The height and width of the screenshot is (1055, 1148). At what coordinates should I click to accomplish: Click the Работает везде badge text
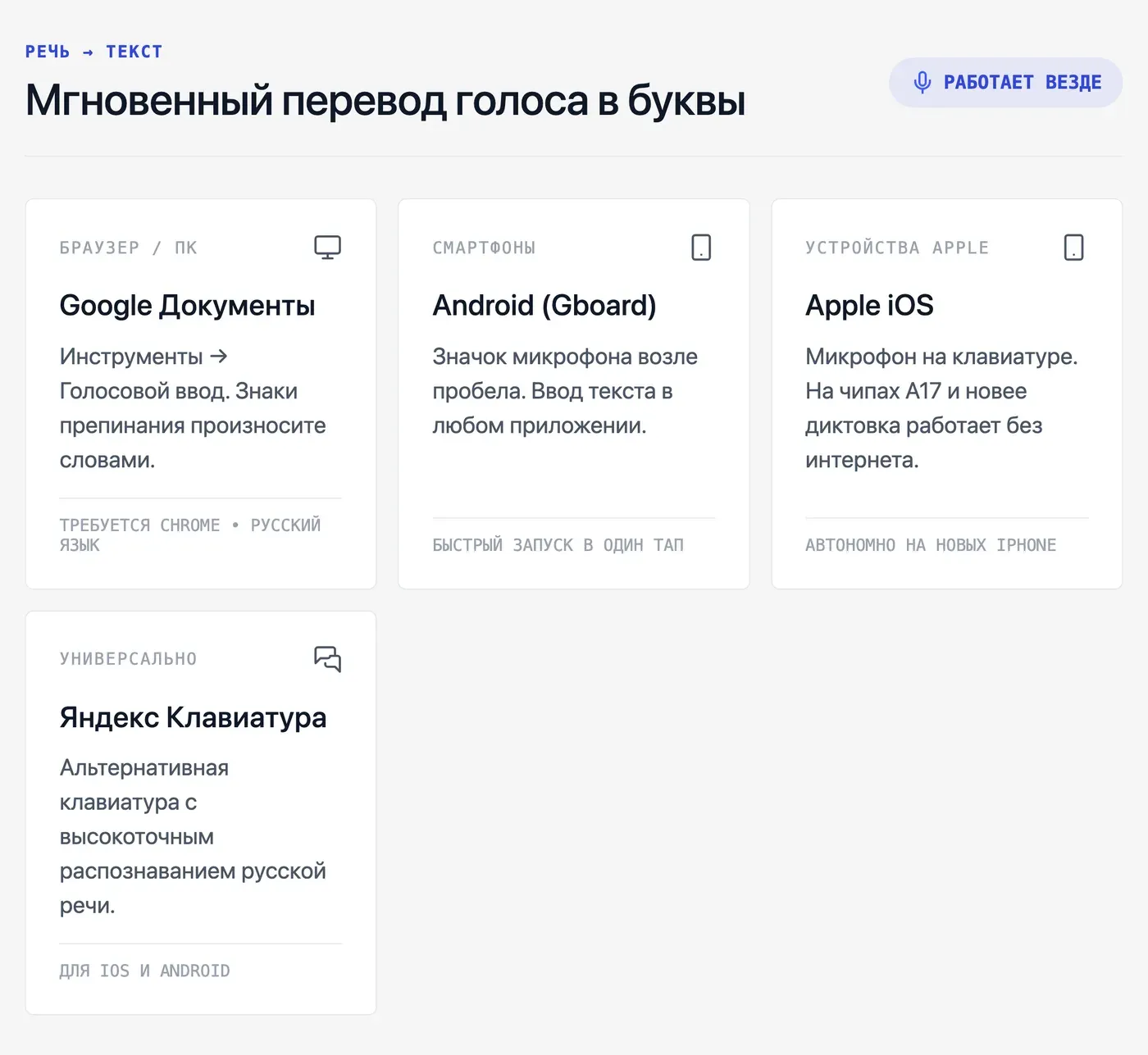coord(1023,83)
